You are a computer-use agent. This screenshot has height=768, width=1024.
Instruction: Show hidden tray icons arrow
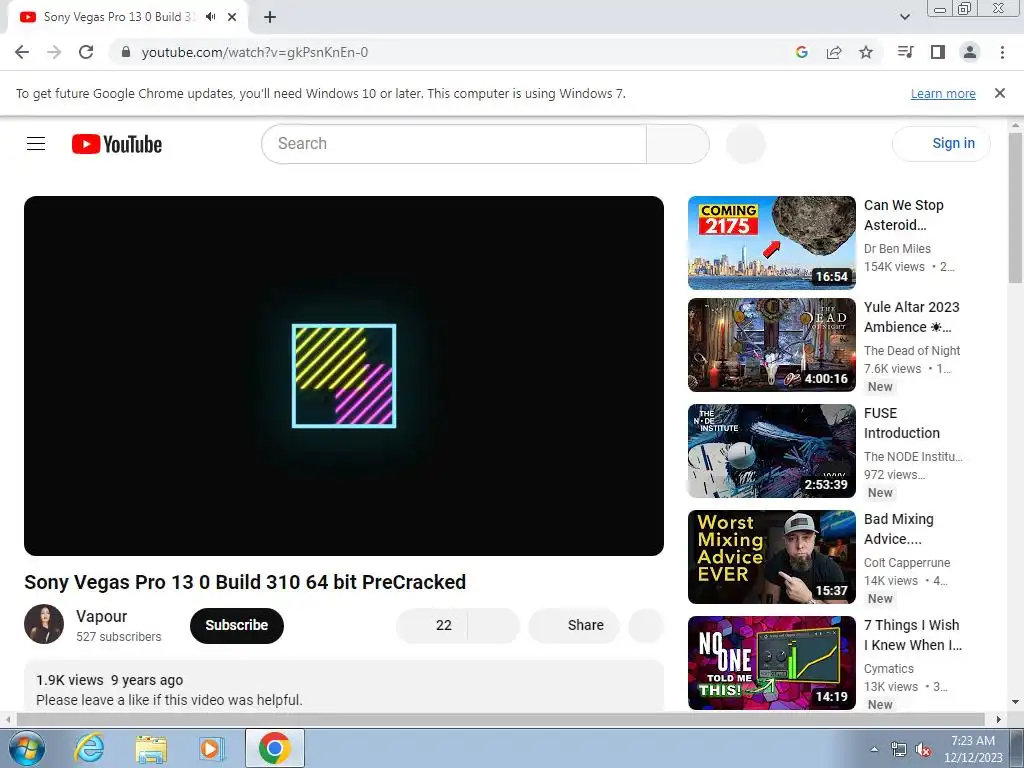(874, 749)
